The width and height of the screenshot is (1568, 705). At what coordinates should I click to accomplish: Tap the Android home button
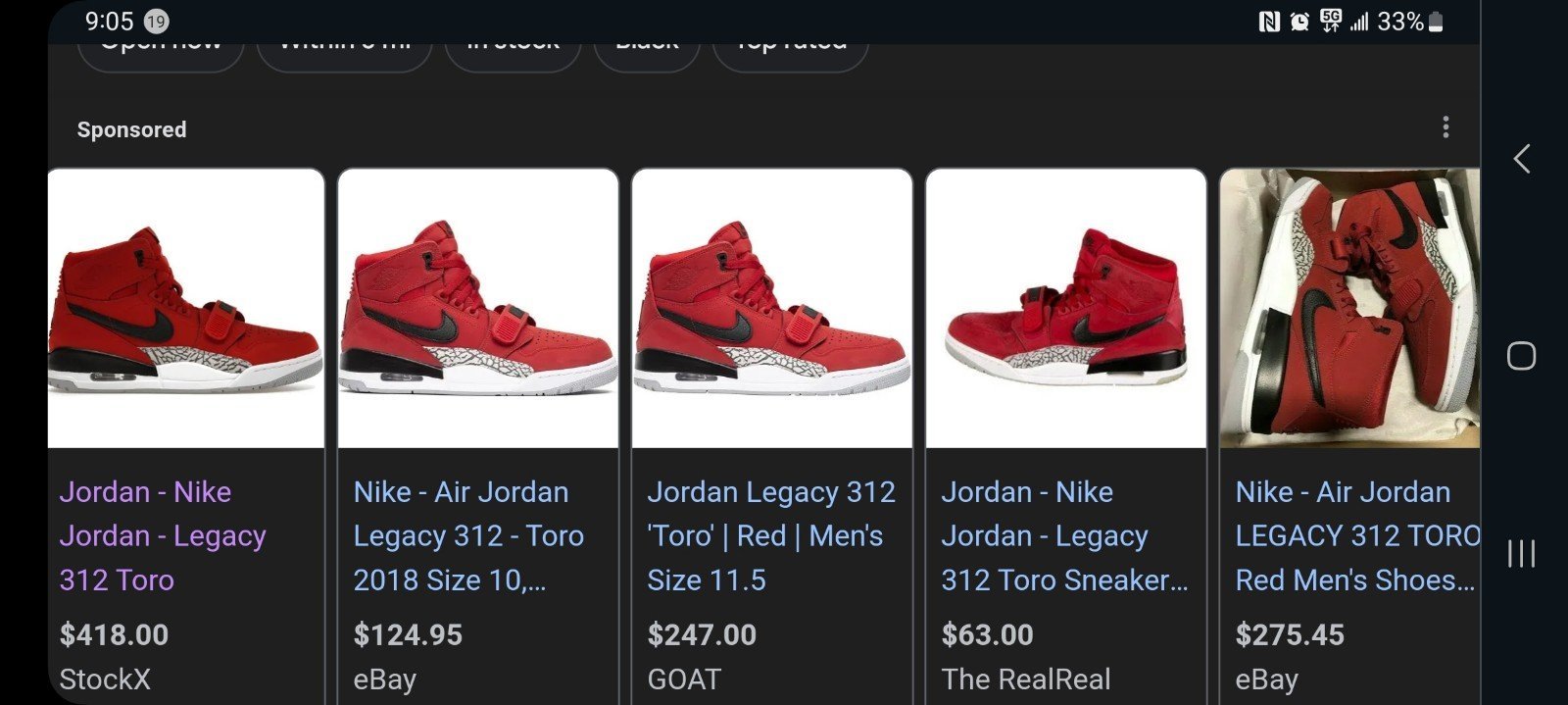coord(1521,356)
